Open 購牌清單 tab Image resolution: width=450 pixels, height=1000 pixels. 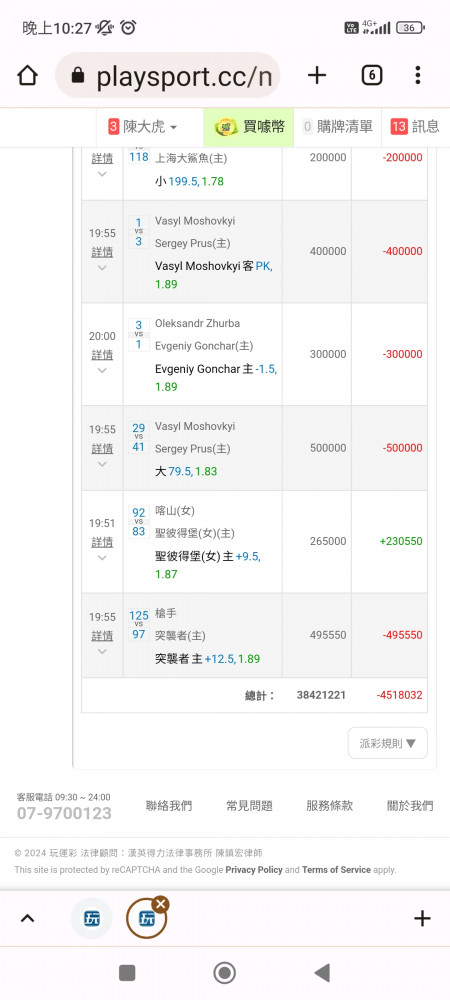pos(337,127)
